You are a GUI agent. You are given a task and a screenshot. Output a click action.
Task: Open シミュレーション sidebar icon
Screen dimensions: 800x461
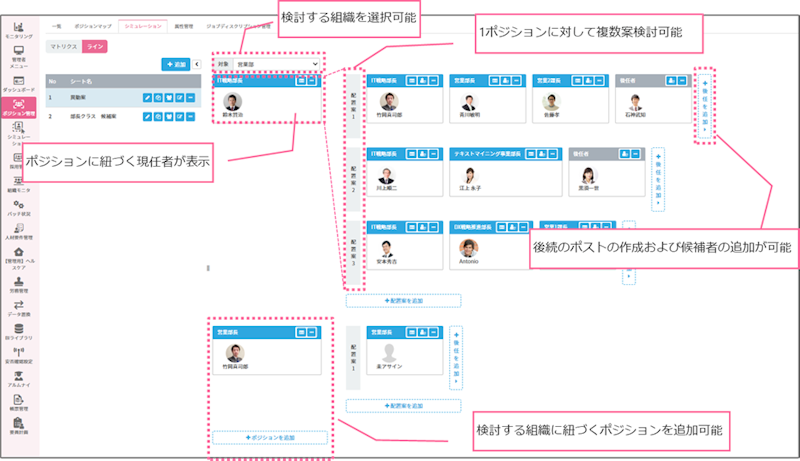tap(18, 134)
